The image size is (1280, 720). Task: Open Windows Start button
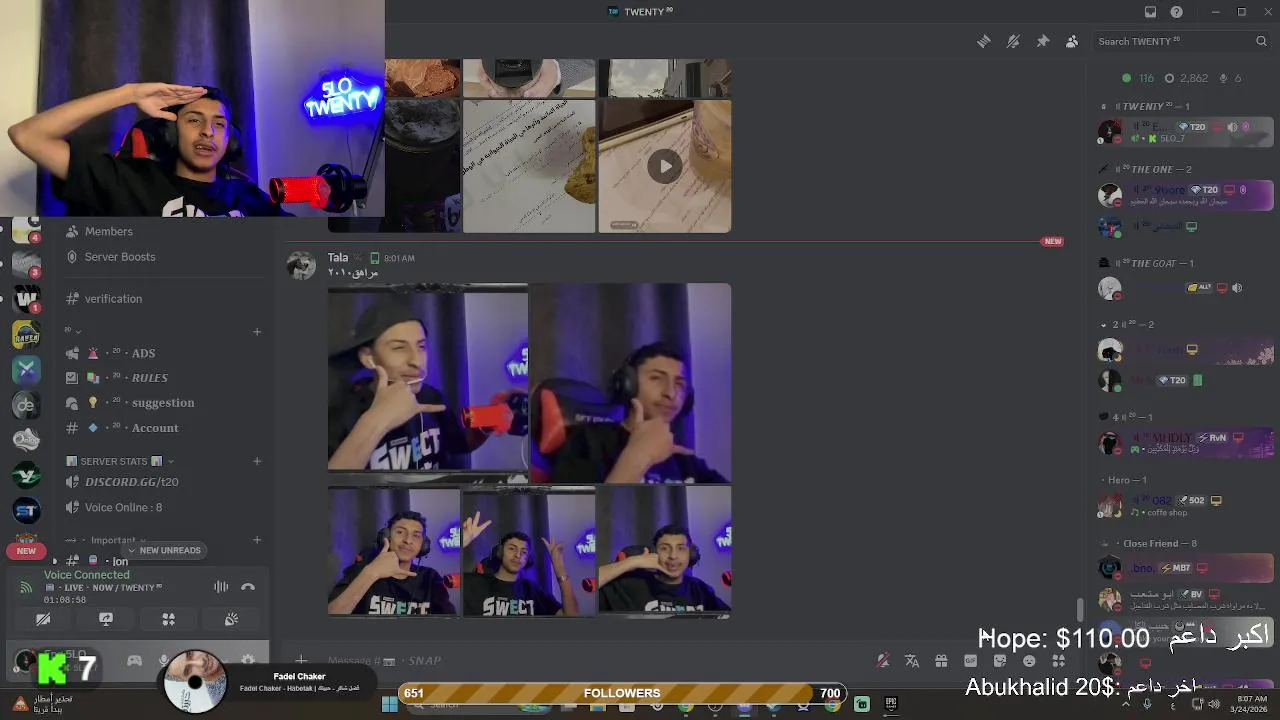coord(389,704)
